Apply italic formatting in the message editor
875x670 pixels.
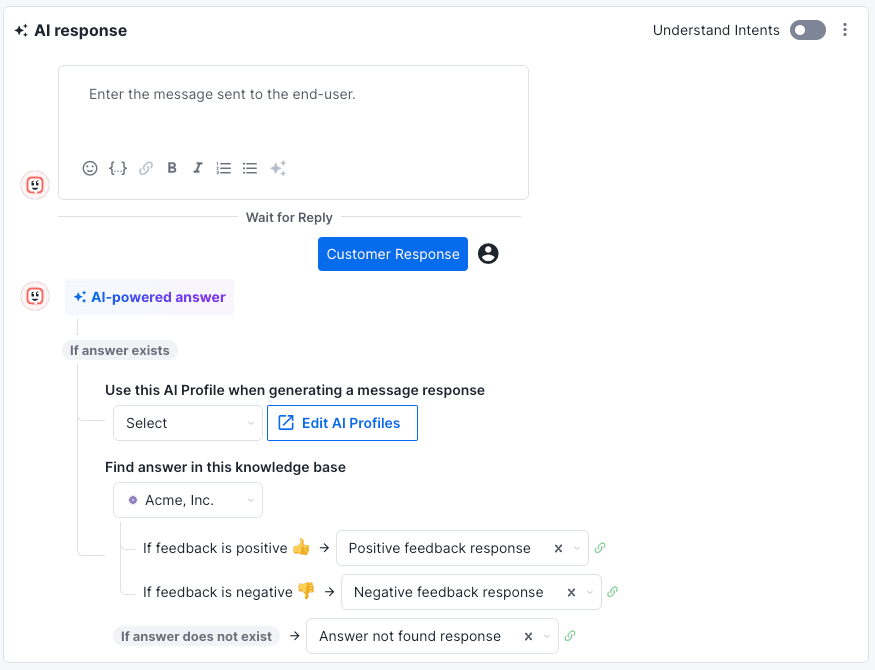(197, 168)
